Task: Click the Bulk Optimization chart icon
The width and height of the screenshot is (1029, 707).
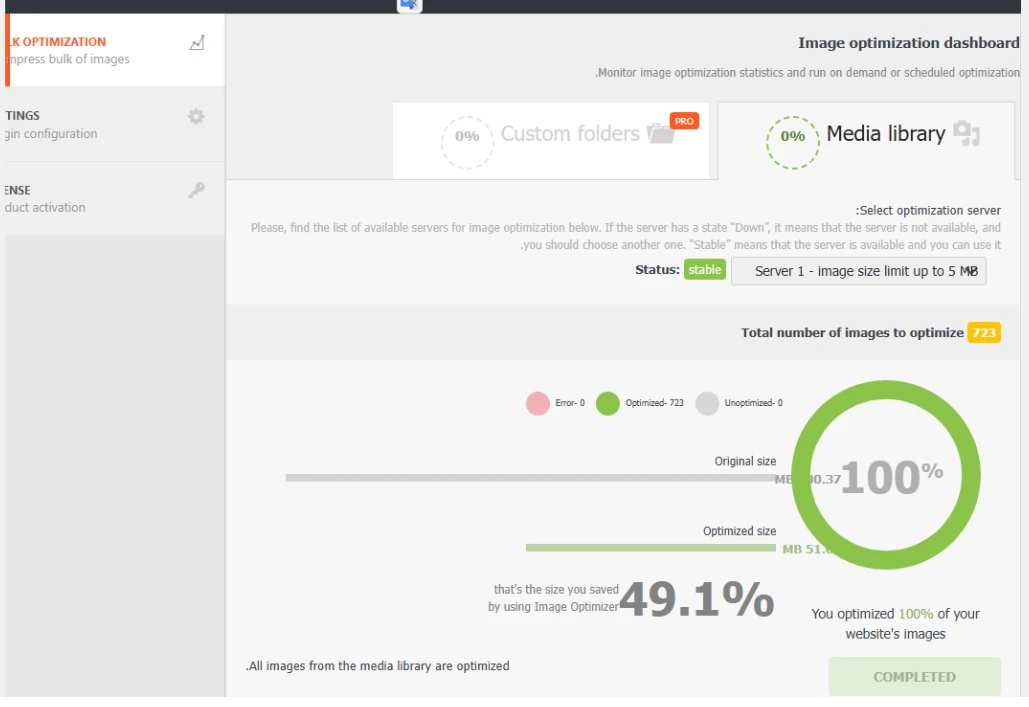Action: click(x=197, y=43)
